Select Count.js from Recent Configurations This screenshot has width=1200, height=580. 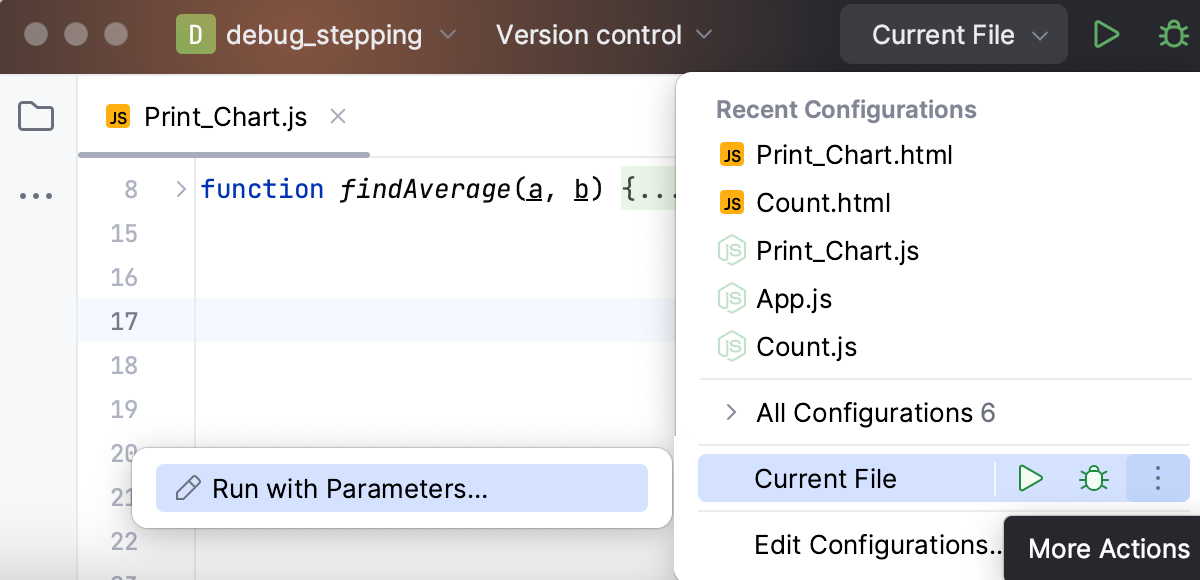coord(807,346)
